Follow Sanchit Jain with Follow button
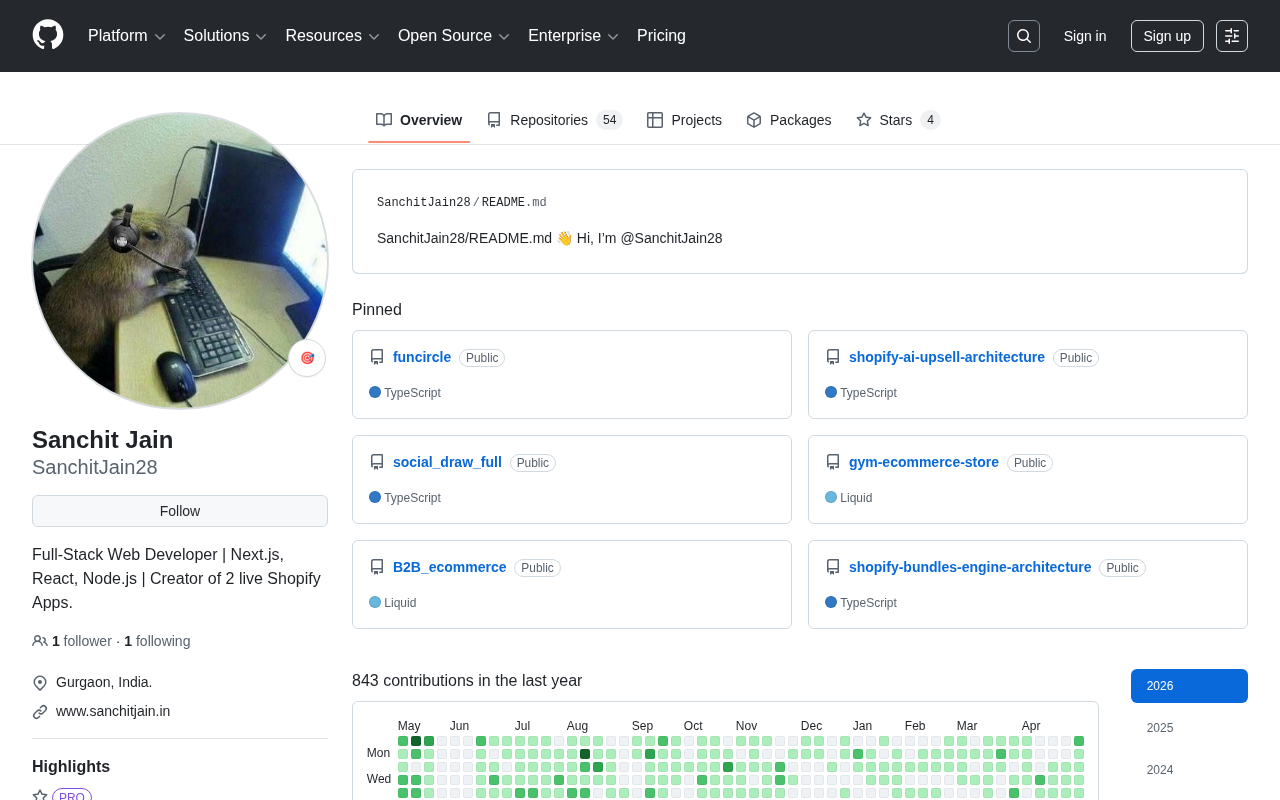1280x800 pixels. pyautogui.click(x=180, y=511)
